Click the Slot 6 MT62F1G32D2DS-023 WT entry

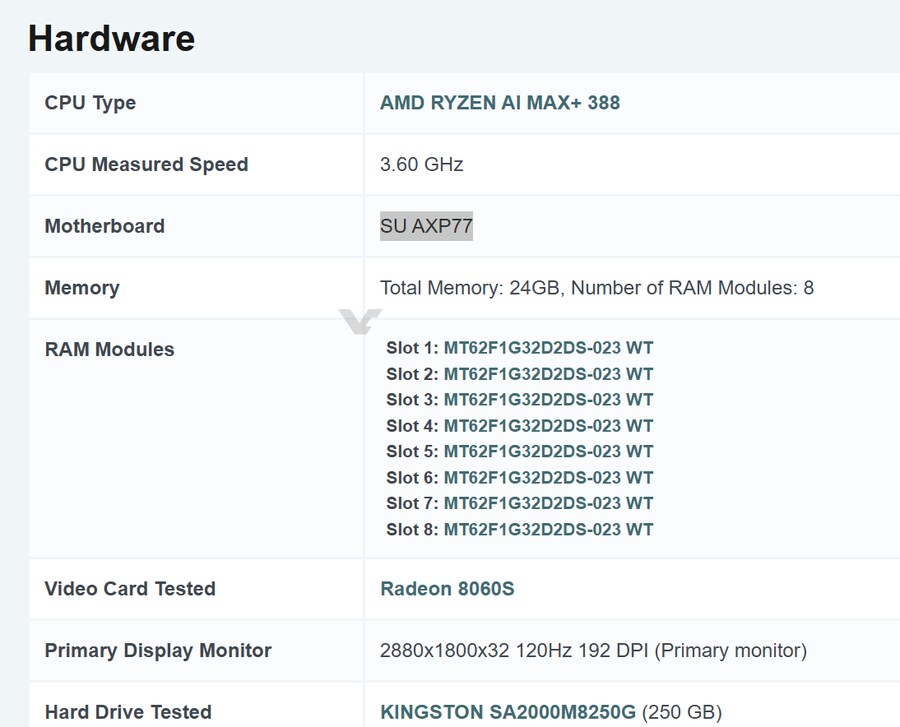(x=550, y=477)
